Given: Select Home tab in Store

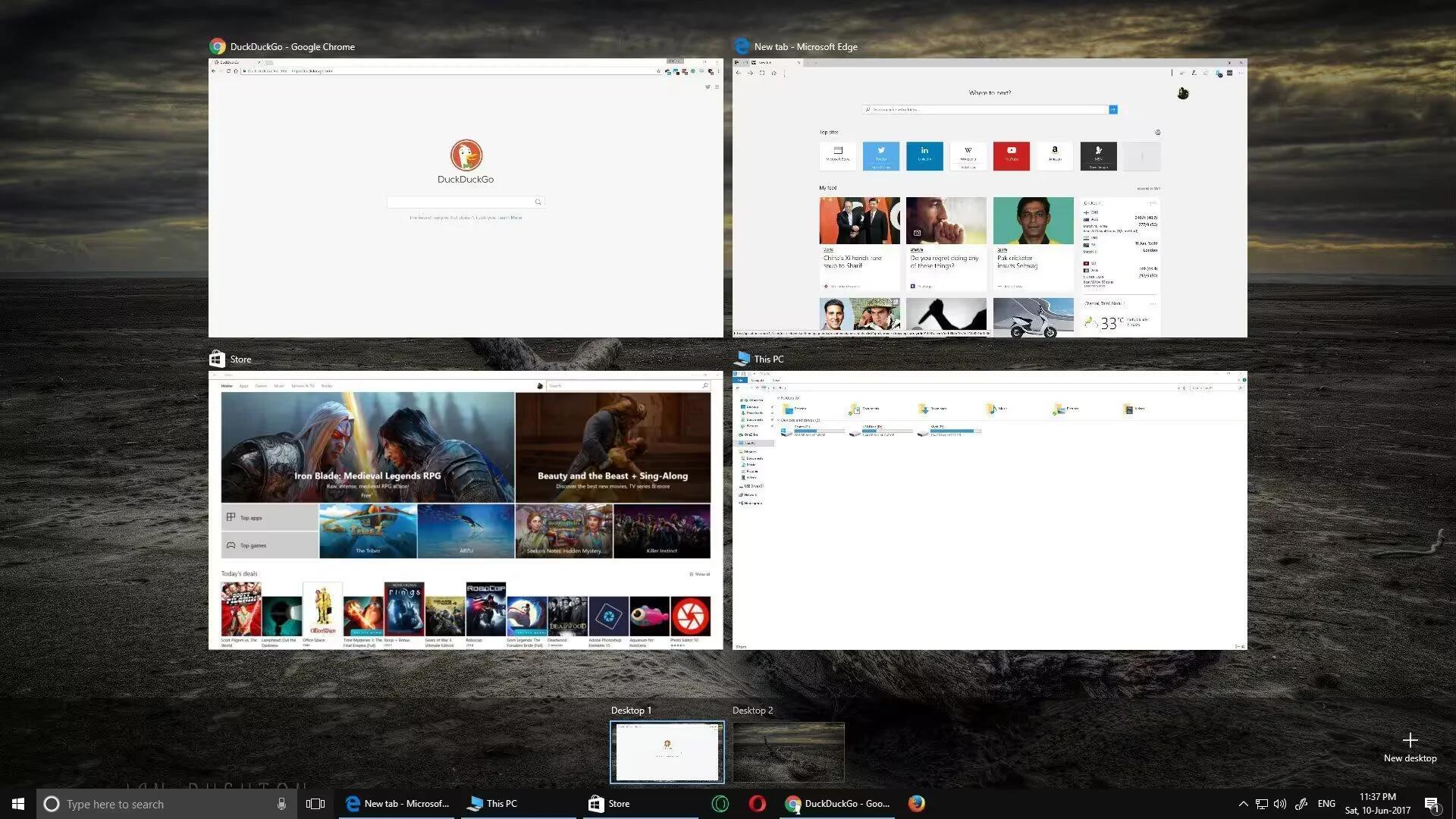Looking at the screenshot, I should point(227,386).
